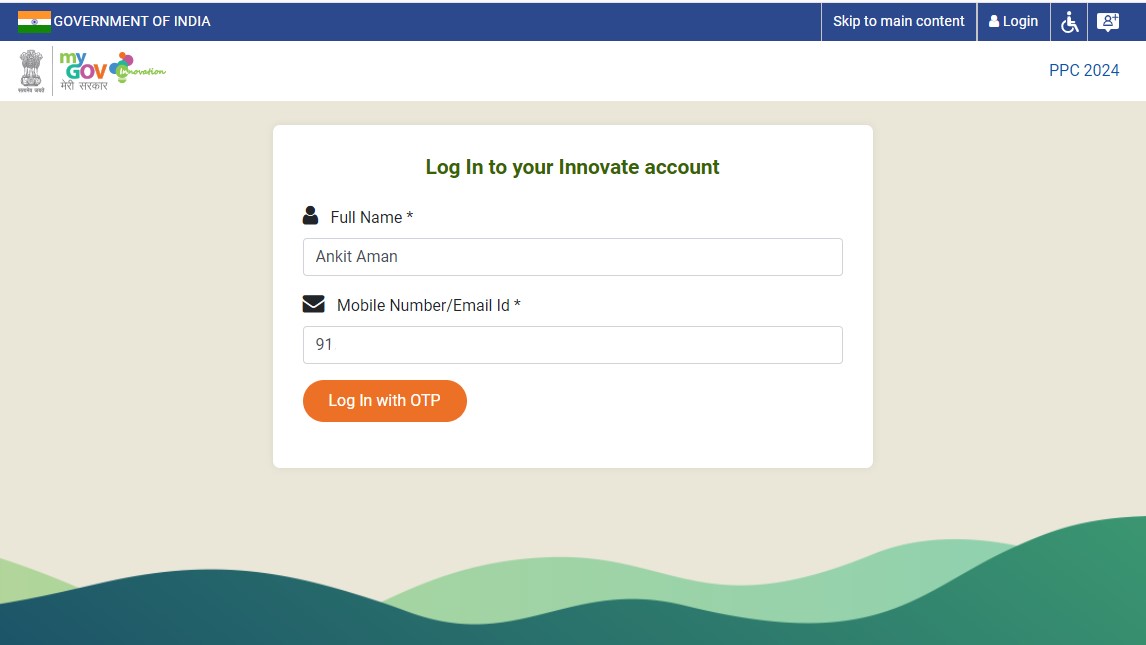Viewport: 1146px width, 645px height.
Task: Click the GOVERNMENT OF INDIA text
Action: click(x=132, y=21)
